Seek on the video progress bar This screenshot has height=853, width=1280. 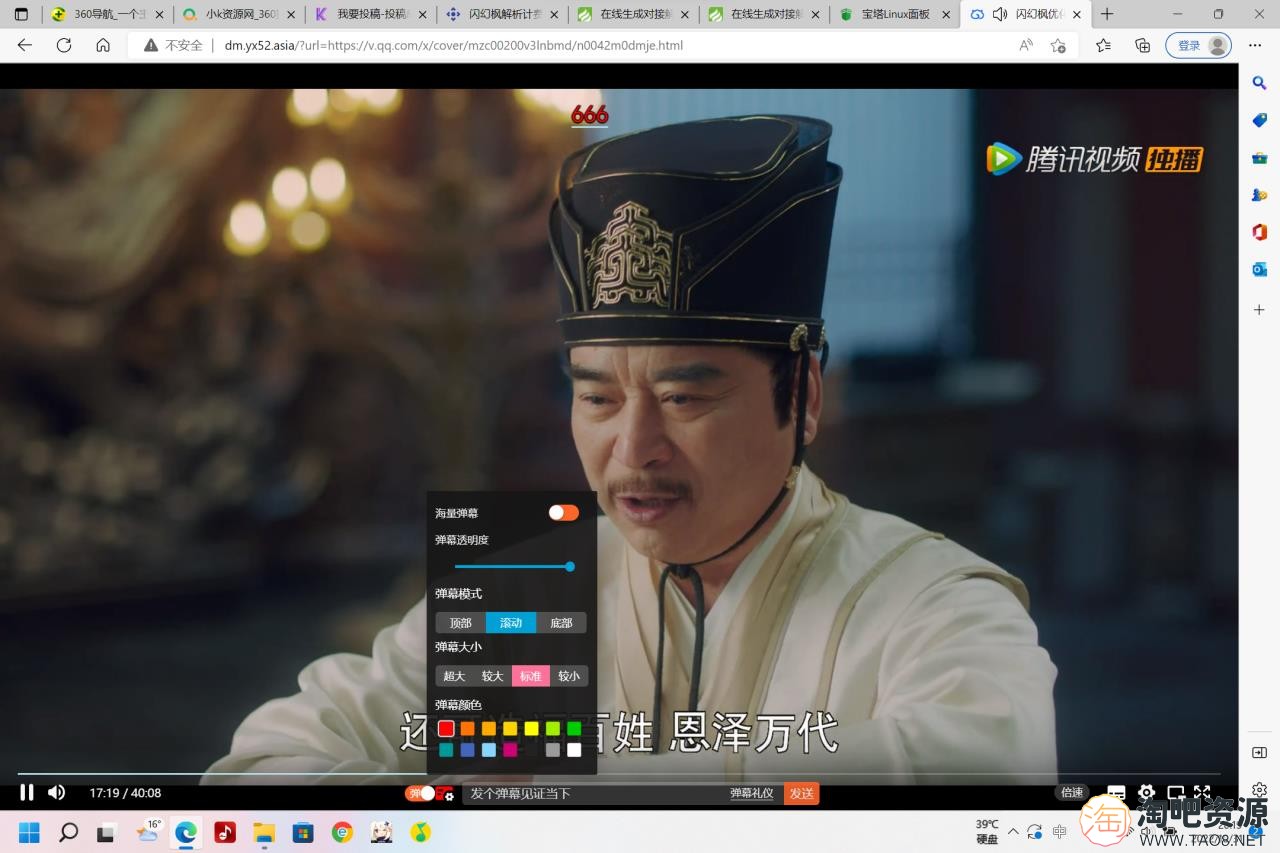(x=618, y=774)
